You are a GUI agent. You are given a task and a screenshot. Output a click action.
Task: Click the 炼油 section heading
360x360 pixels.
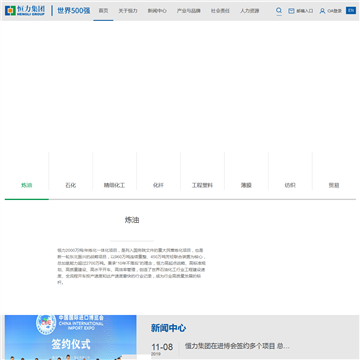tap(132, 220)
